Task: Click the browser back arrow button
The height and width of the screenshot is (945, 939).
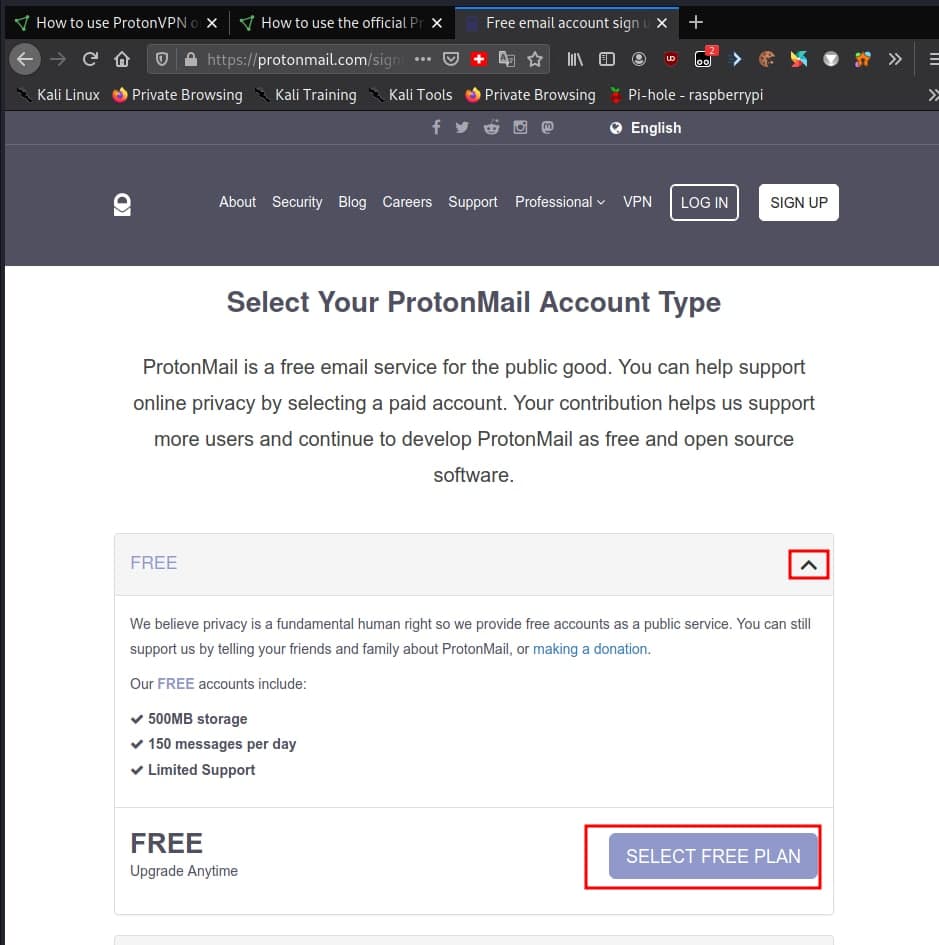Action: point(24,59)
